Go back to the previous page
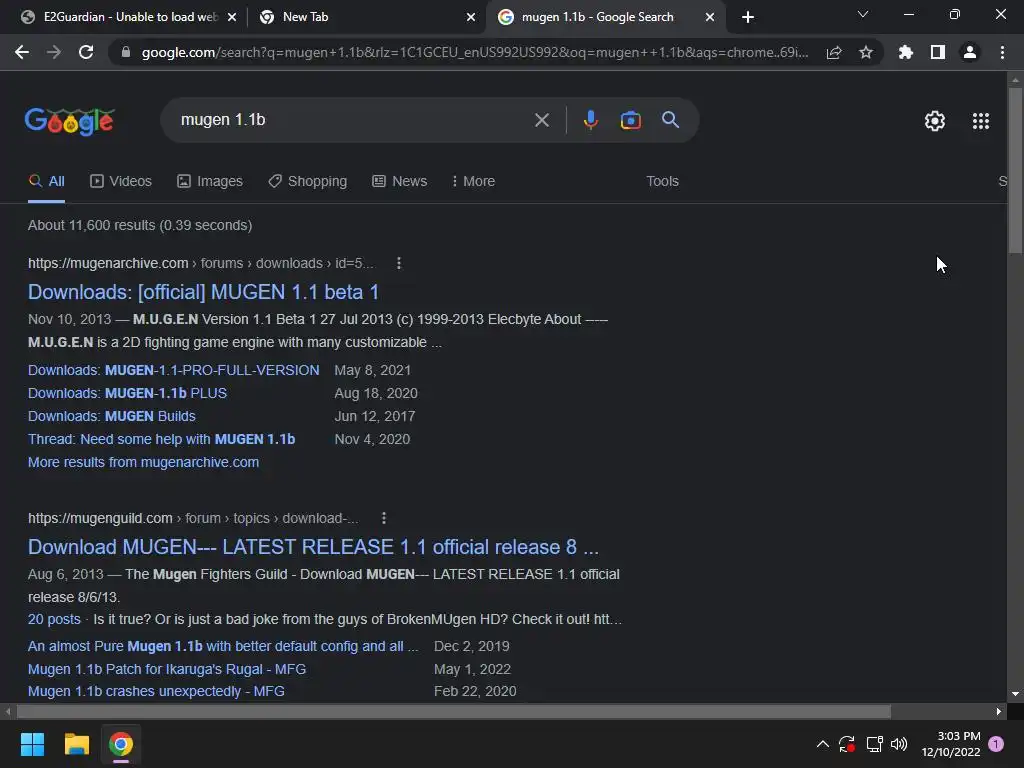 pos(22,52)
